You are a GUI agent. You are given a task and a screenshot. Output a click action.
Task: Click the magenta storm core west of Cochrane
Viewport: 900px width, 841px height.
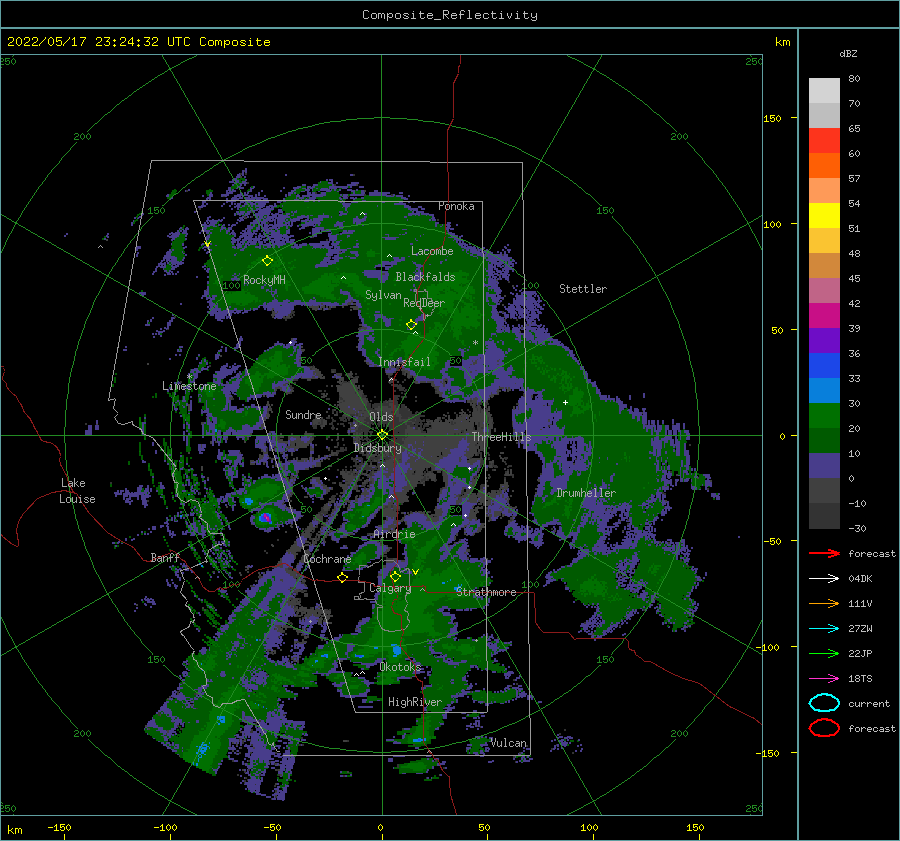pos(266,518)
